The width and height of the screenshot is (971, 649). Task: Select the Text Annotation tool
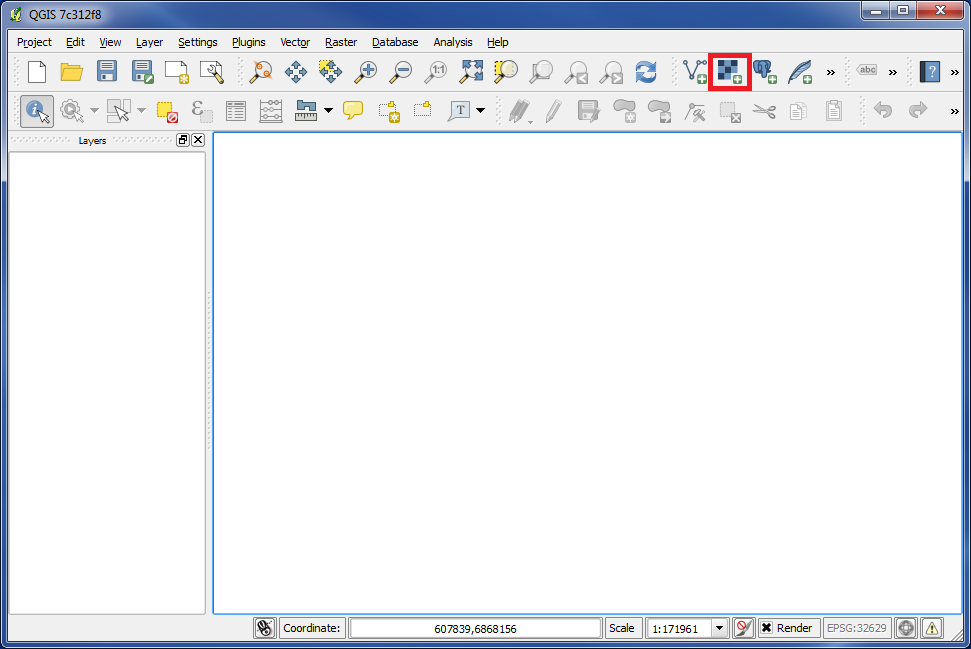tap(459, 111)
